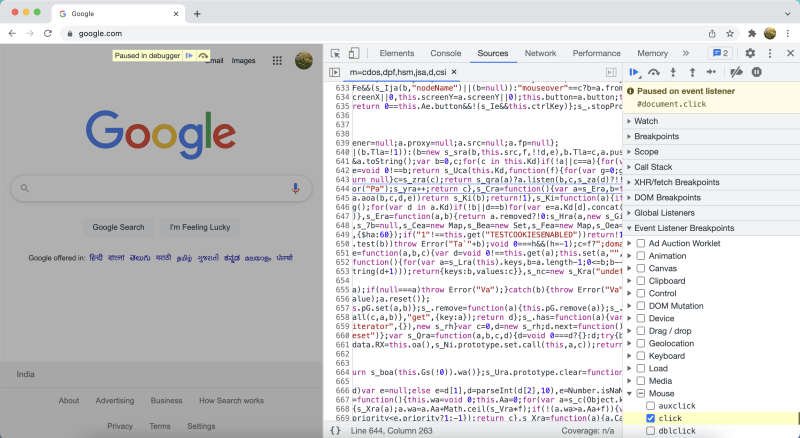Screen dimensions: 800x438
Task: Select the Sources tab
Action: (493, 53)
